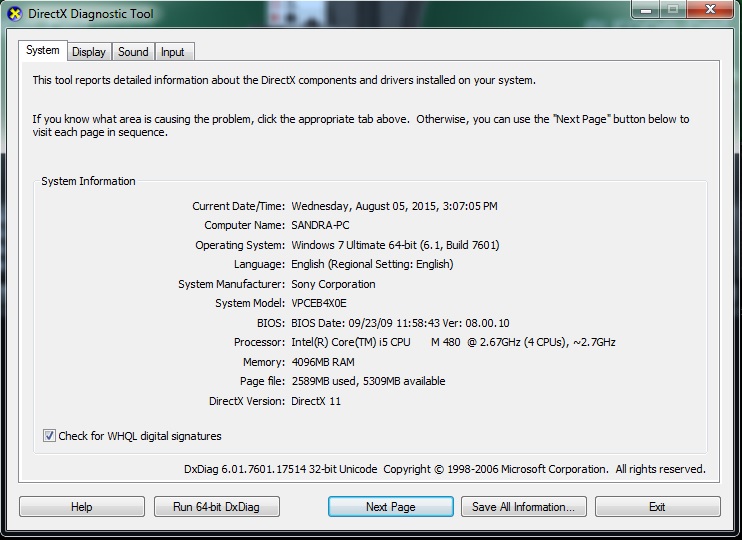This screenshot has width=742, height=540.
Task: Click the Help button
Action: [x=82, y=506]
